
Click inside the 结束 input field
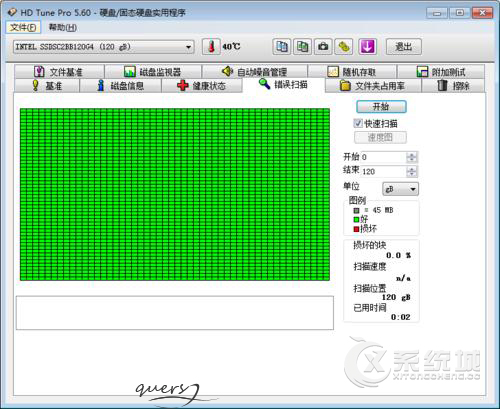[384, 172]
